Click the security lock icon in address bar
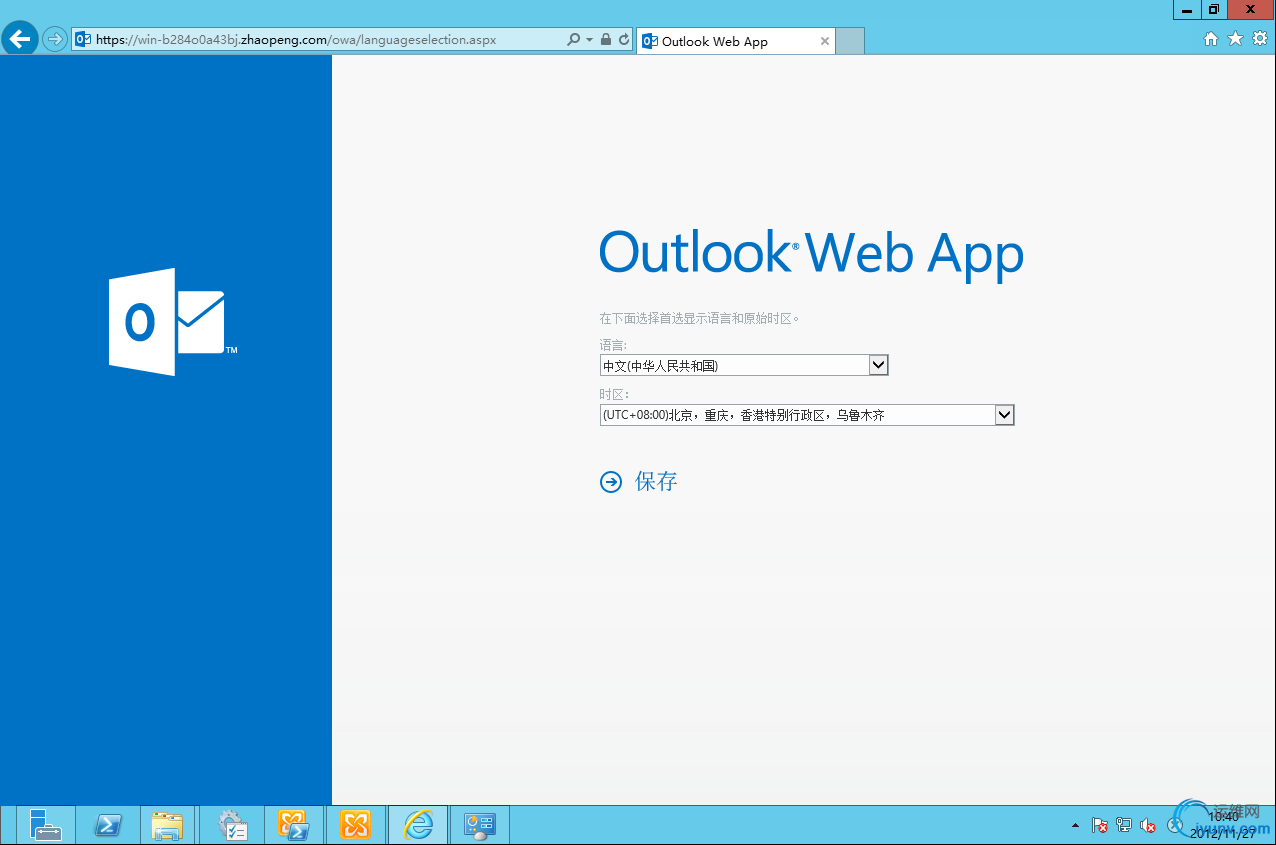Screen dimensions: 1276x845 click(x=606, y=40)
